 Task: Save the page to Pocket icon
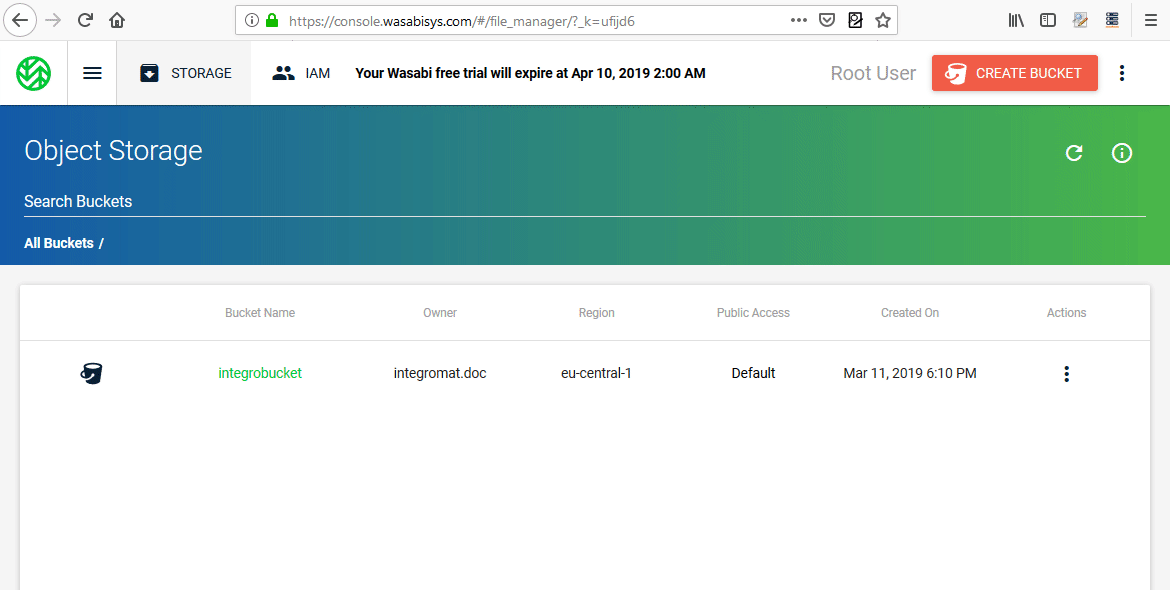(827, 20)
